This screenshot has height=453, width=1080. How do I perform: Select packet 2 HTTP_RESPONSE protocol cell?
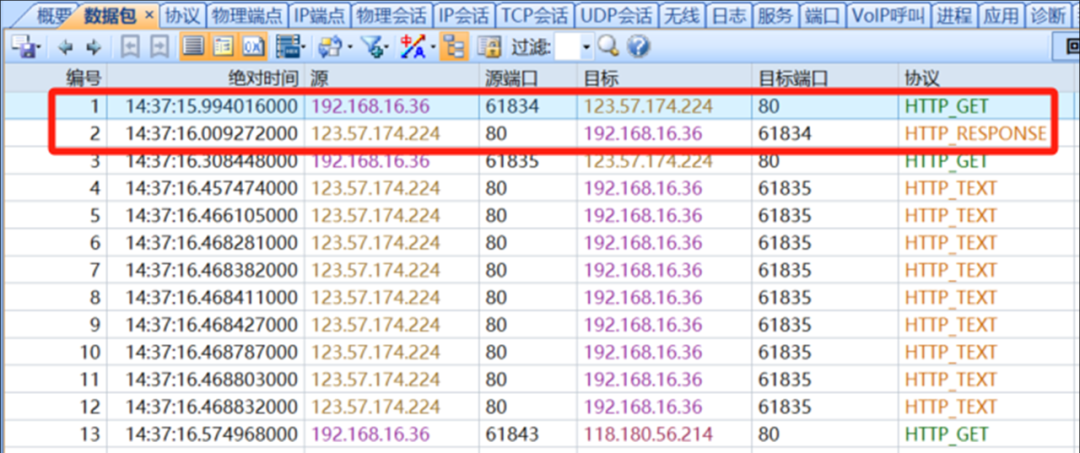tap(976, 134)
